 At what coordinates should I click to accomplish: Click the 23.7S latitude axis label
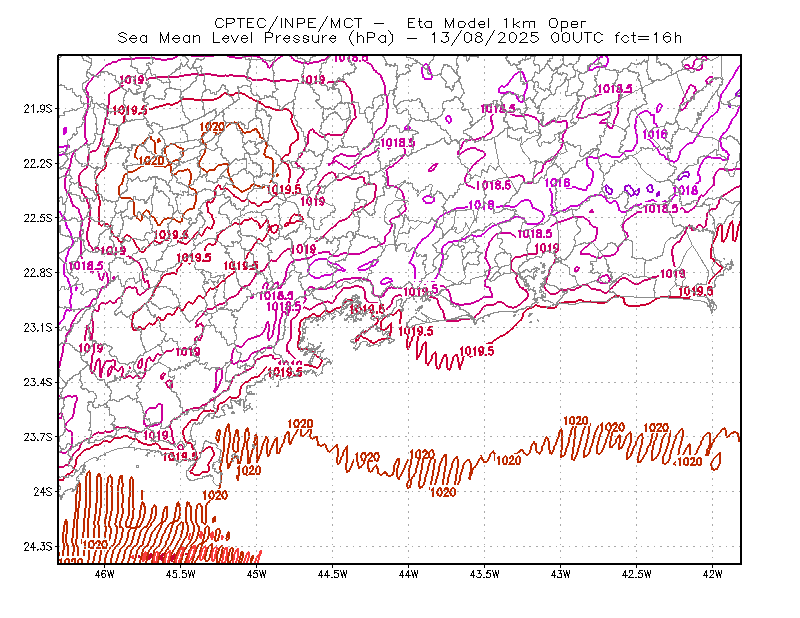click(x=38, y=437)
